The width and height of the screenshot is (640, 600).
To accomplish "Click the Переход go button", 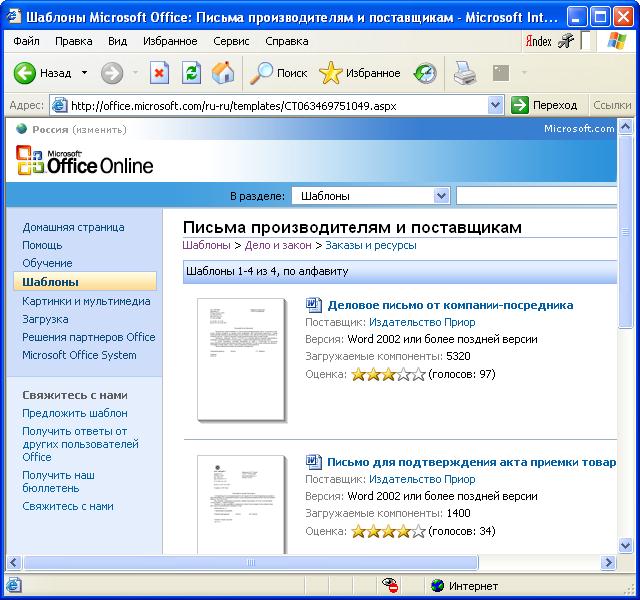I will (544, 105).
